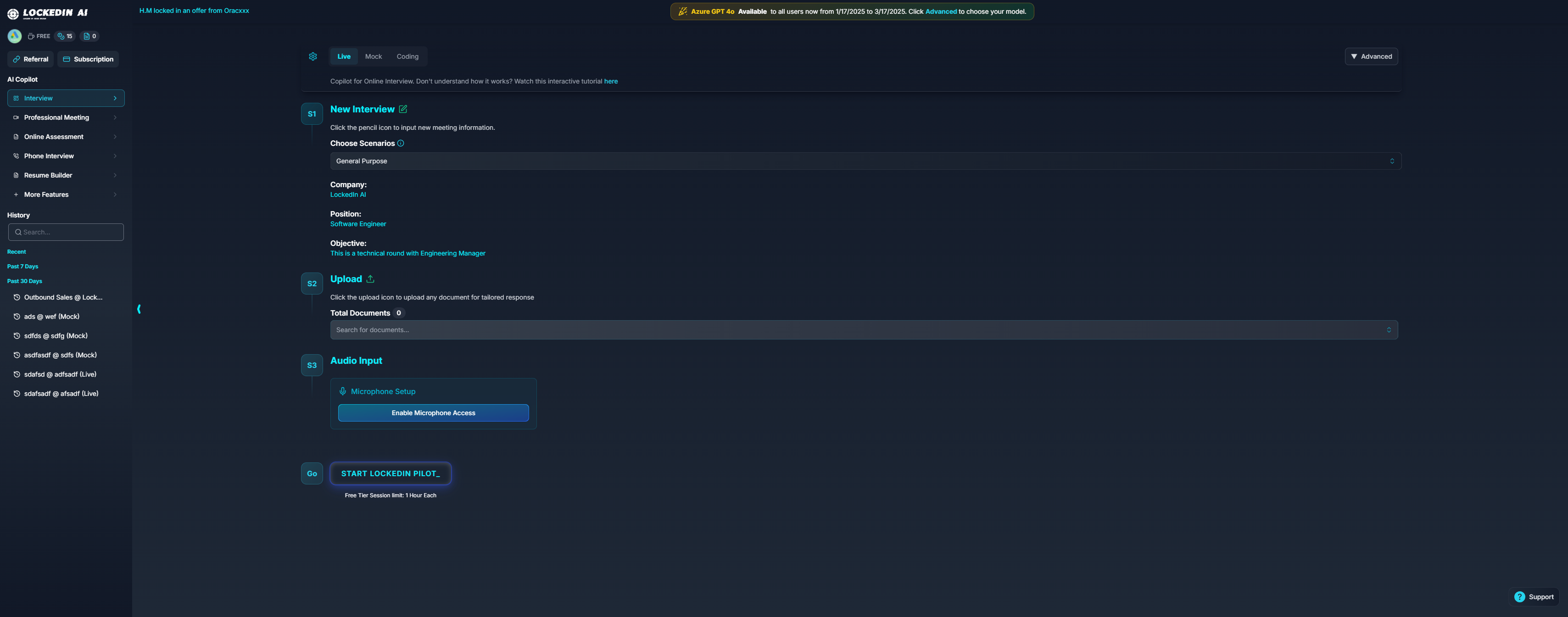Screen dimensions: 1568x617
Task: Click the history icon beside ads @ wef entry
Action: point(17,317)
